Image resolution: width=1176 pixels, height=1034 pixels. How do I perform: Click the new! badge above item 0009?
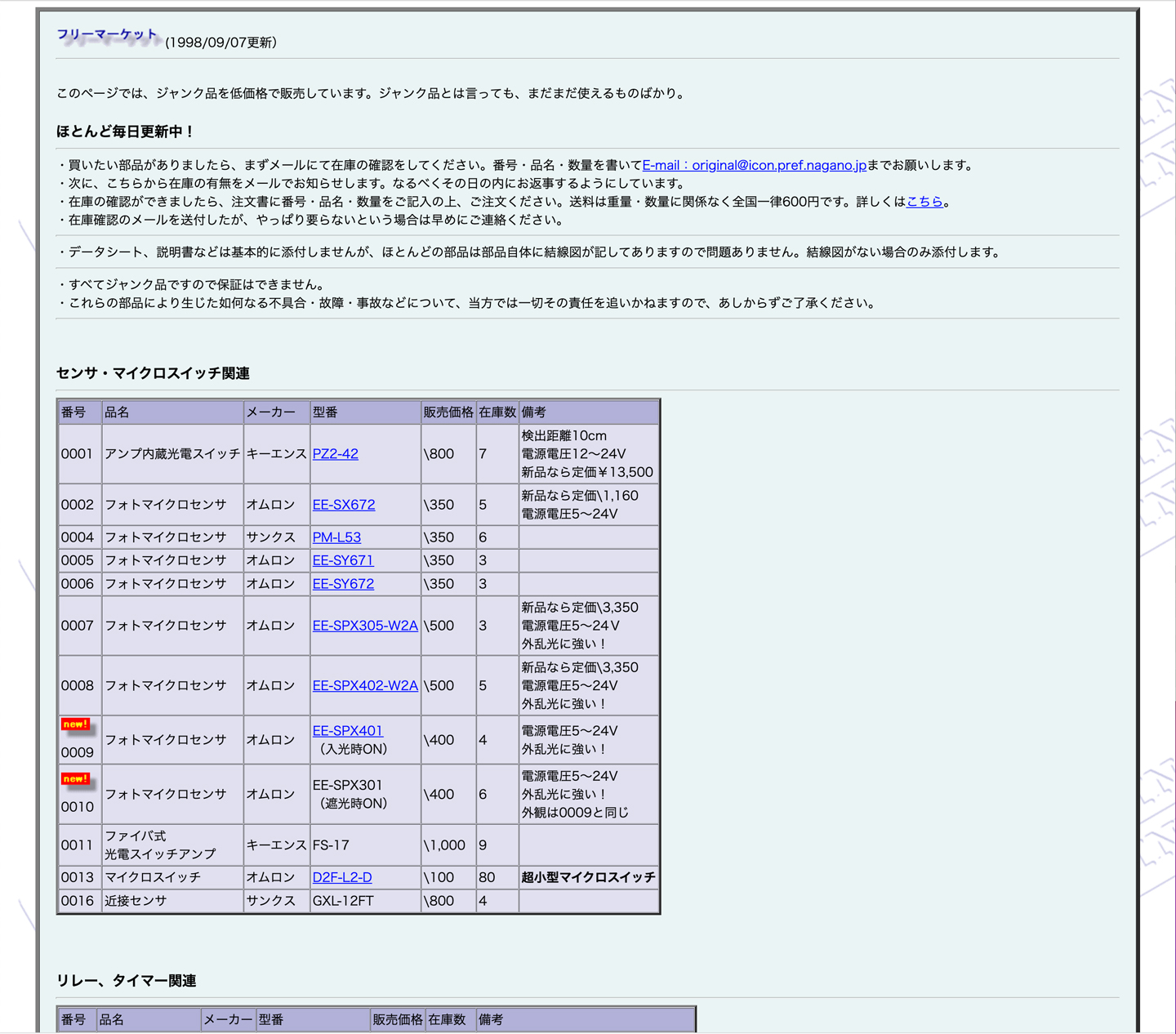click(76, 724)
